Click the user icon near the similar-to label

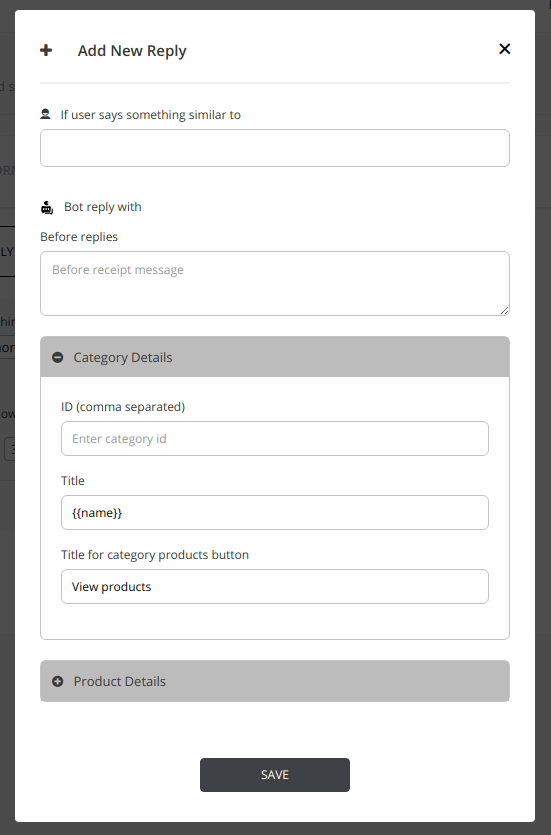coord(45,114)
